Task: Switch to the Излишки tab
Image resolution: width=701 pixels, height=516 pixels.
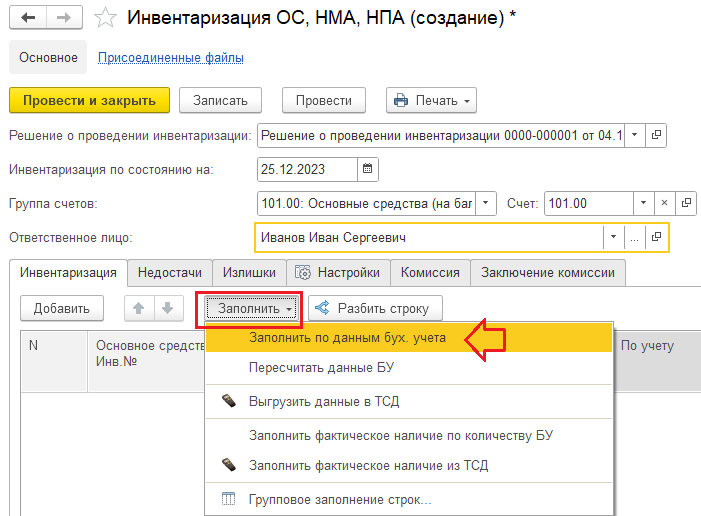Action: click(x=249, y=273)
